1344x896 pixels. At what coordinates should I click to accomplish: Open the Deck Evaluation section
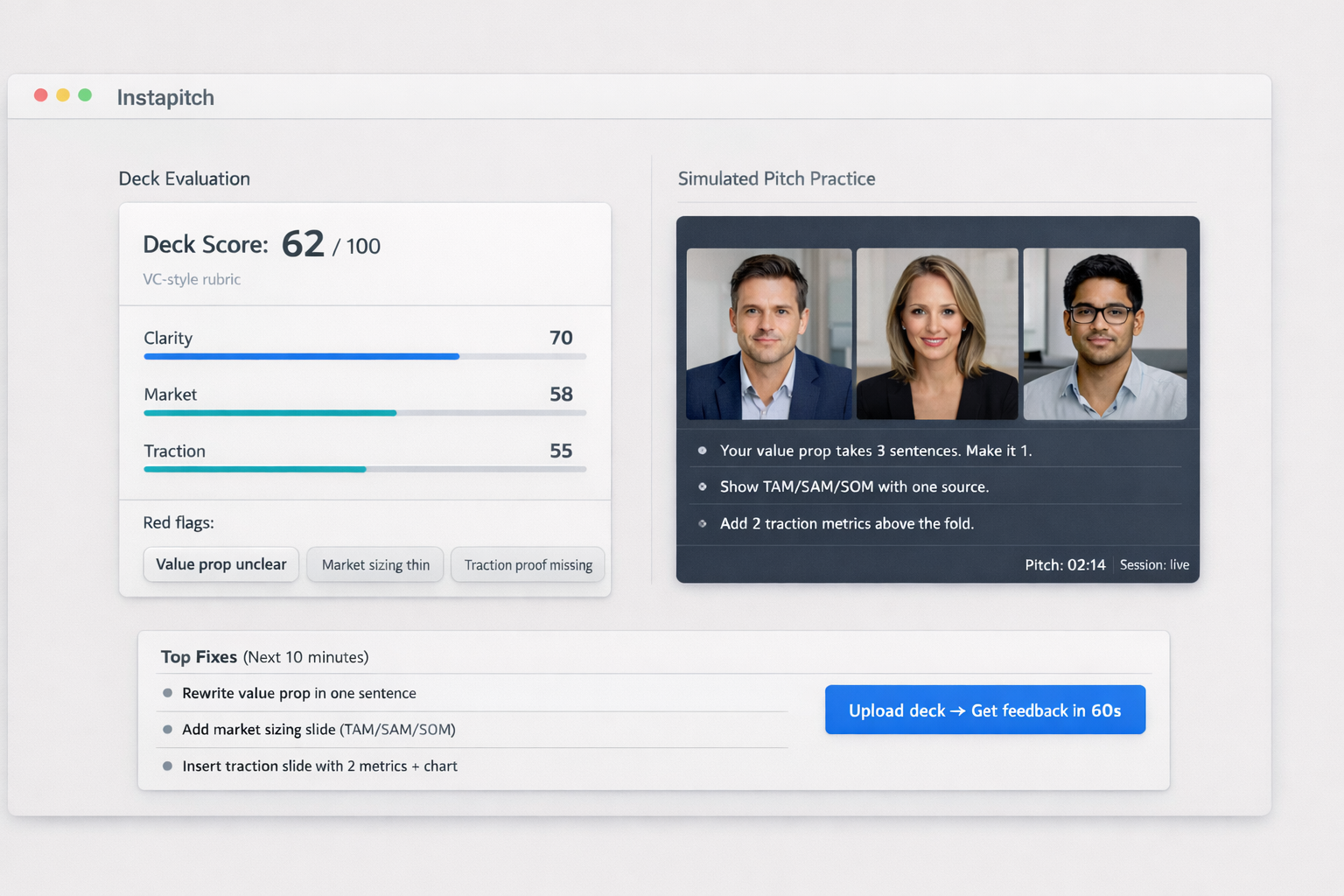click(x=184, y=178)
